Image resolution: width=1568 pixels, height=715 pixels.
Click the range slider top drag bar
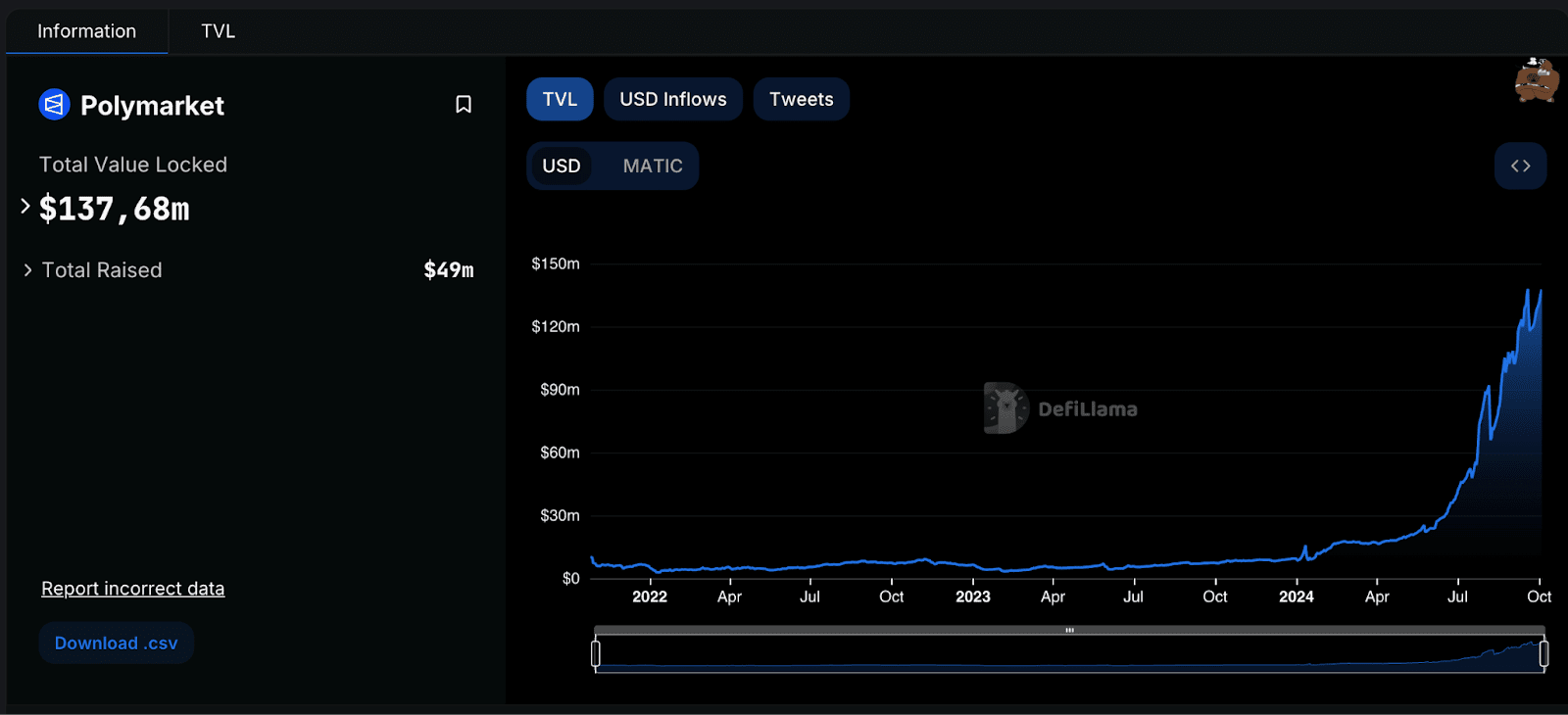[1069, 630]
